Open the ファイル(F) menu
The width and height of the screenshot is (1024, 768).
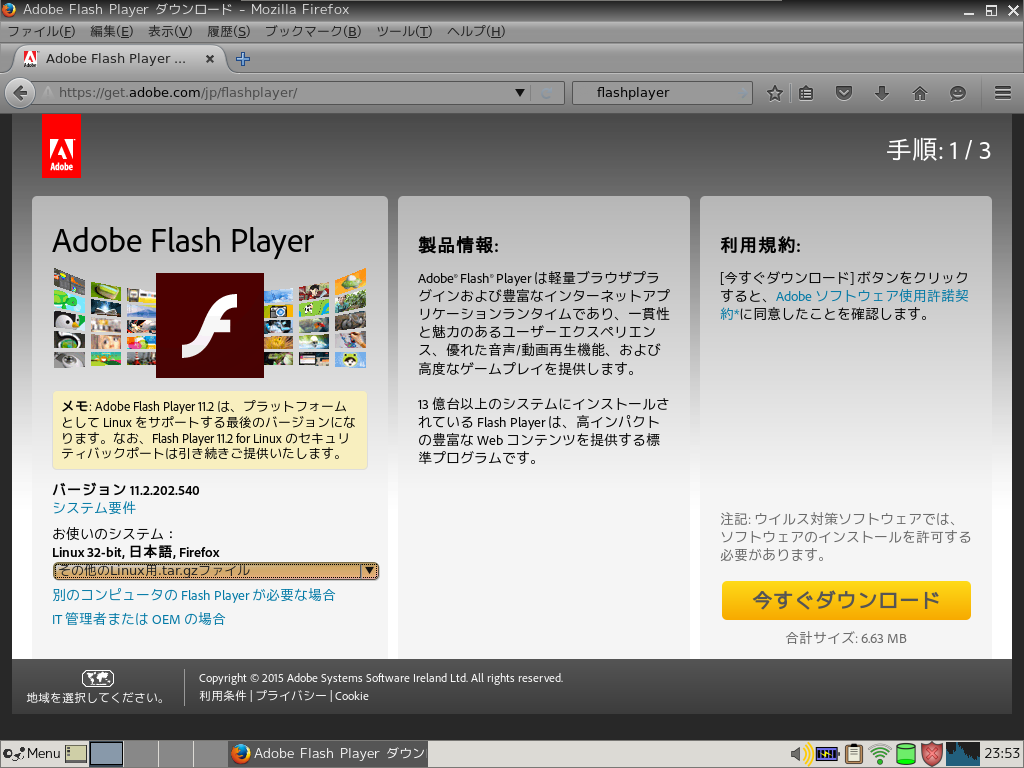(x=40, y=31)
